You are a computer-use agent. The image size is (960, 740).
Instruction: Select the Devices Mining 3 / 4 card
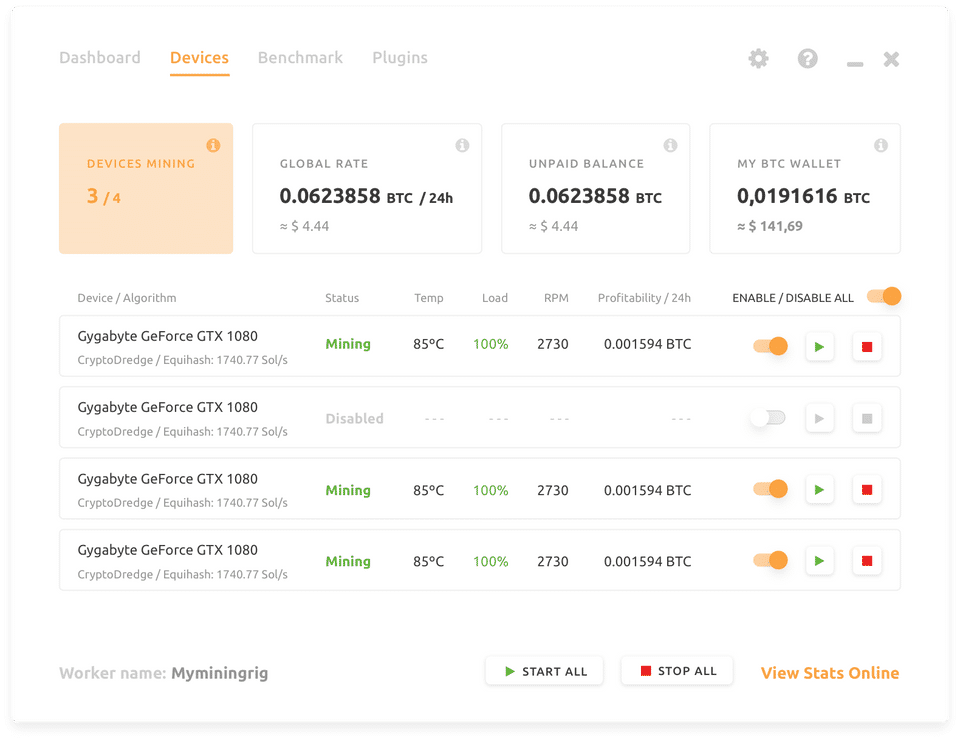pyautogui.click(x=146, y=189)
